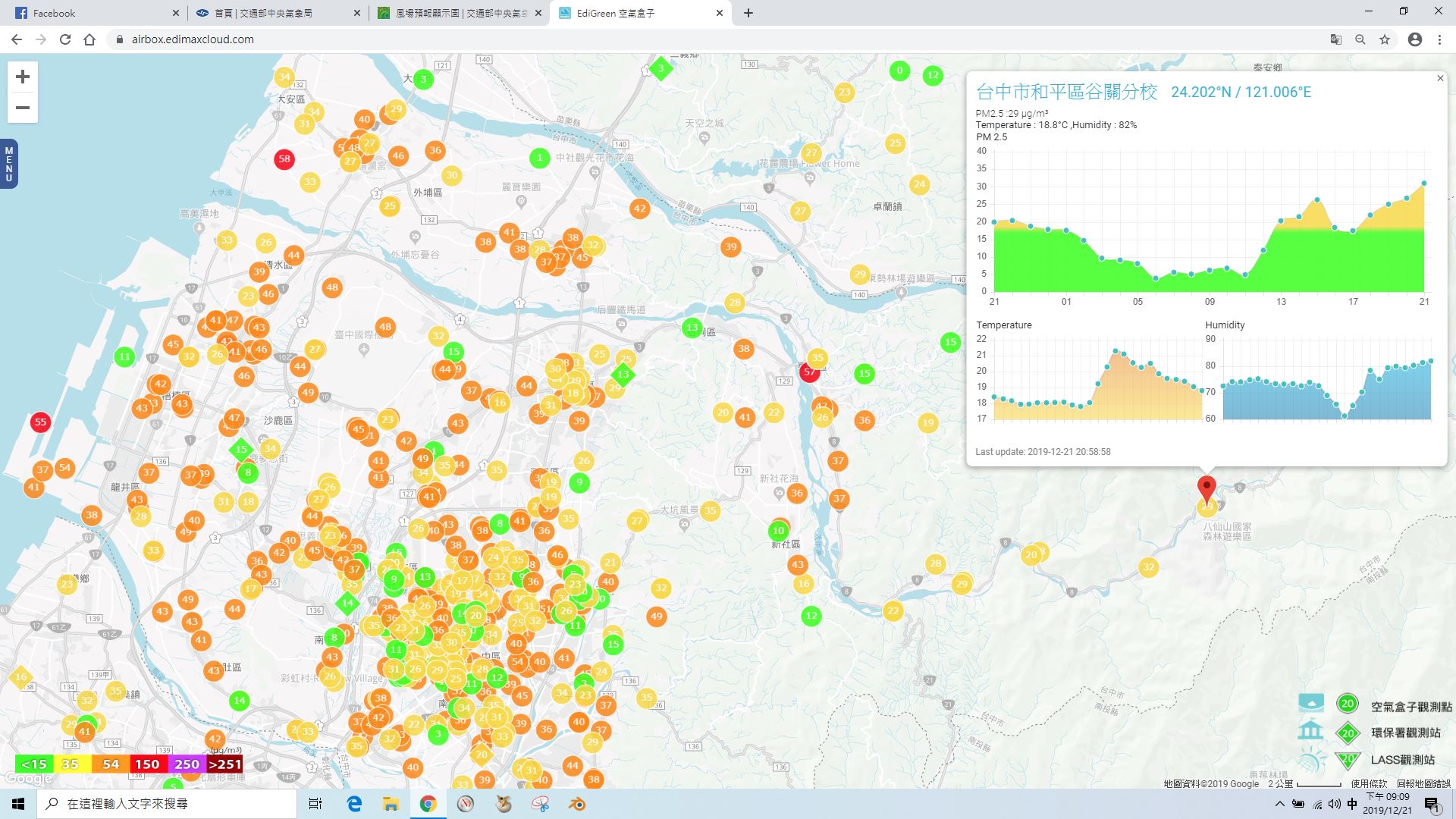Image resolution: width=1456 pixels, height=819 pixels.
Task: Click the green <15 legend swatch
Action: pyautogui.click(x=33, y=764)
